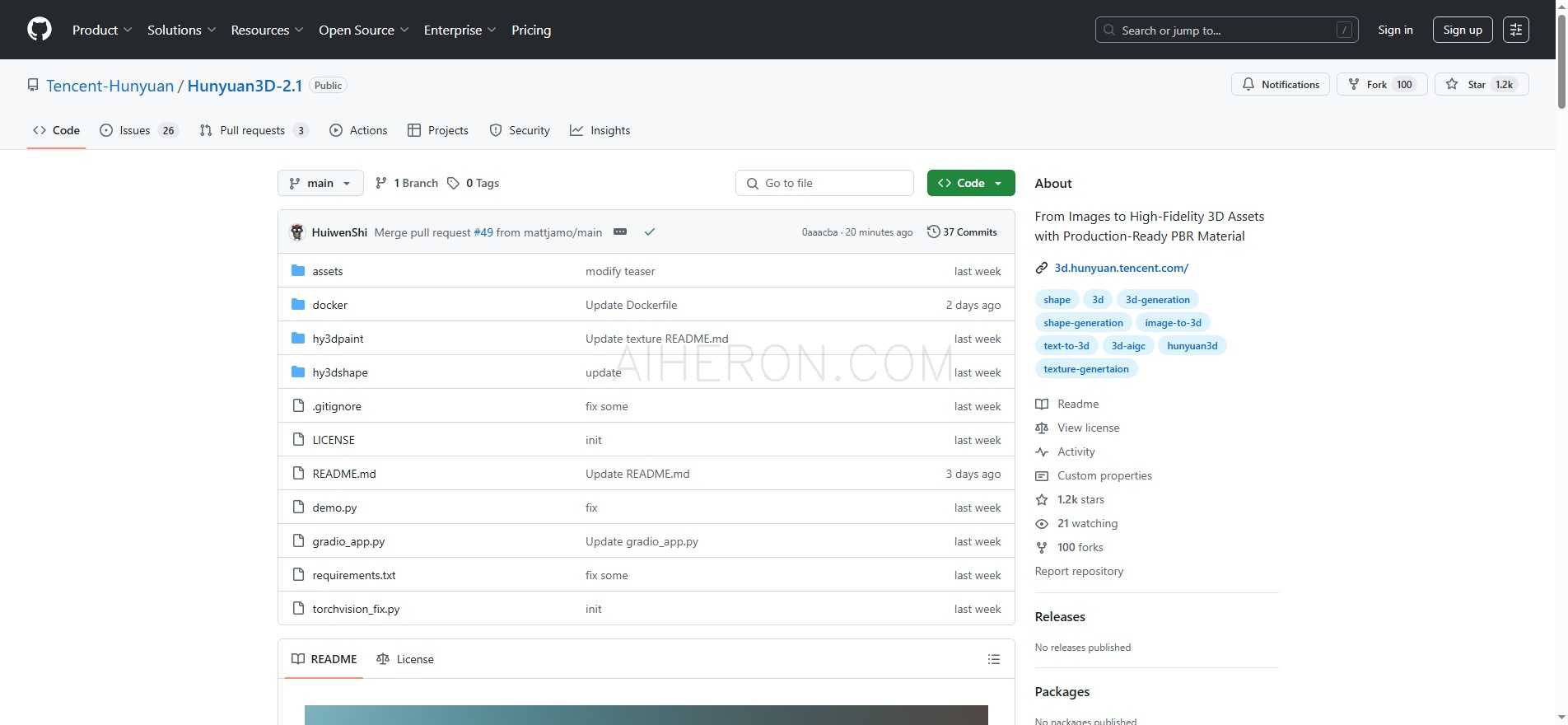Select the README tab
This screenshot has height=725, width=1568.
324,659
